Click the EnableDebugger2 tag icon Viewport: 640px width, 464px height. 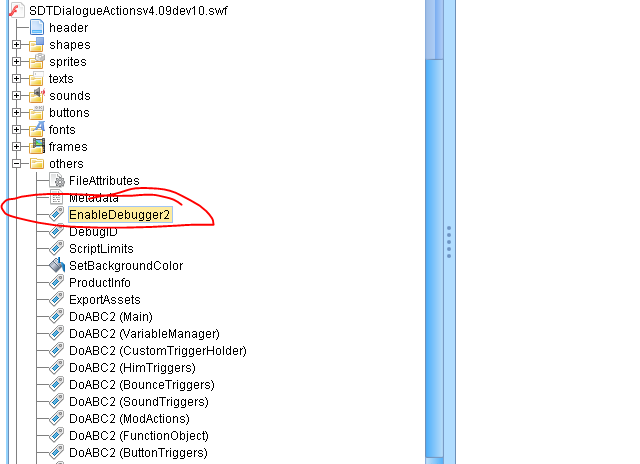(x=57, y=214)
